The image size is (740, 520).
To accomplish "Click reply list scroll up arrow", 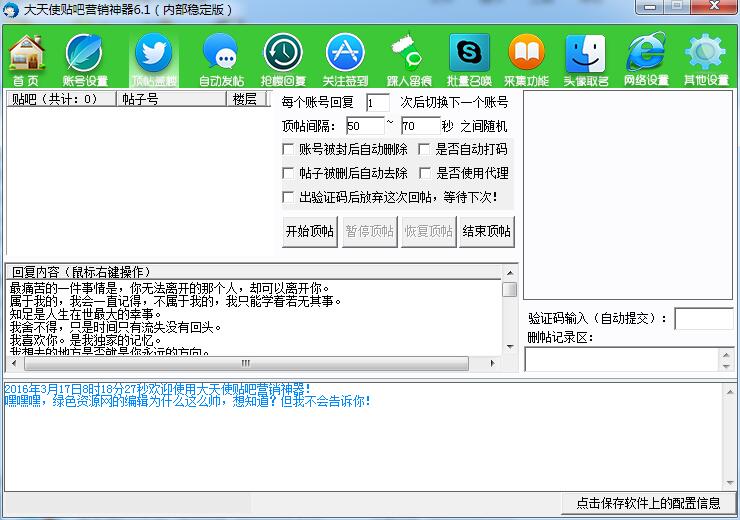I will tap(510, 273).
